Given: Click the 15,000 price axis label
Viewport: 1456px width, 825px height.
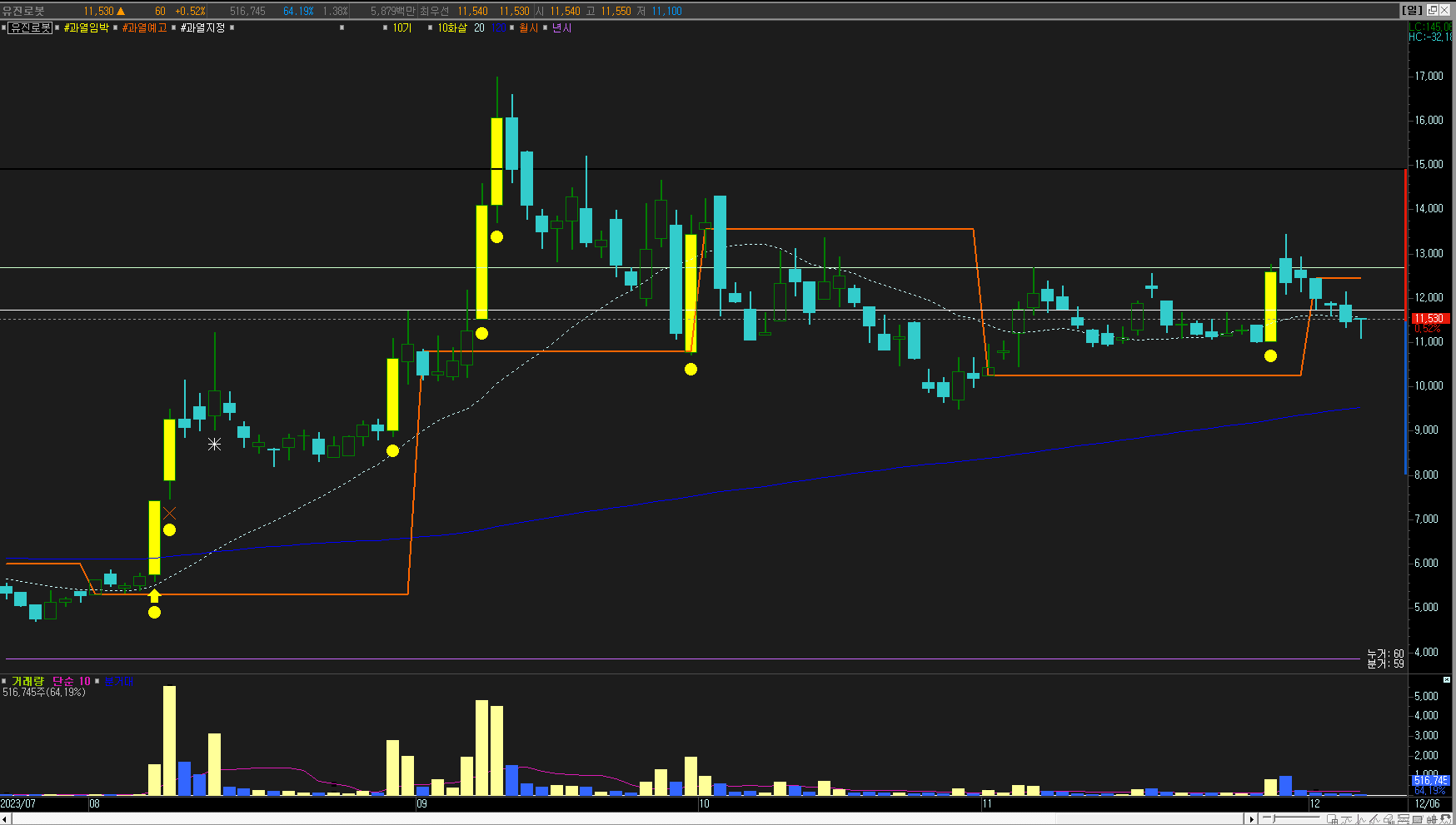Looking at the screenshot, I should pyautogui.click(x=1429, y=164).
